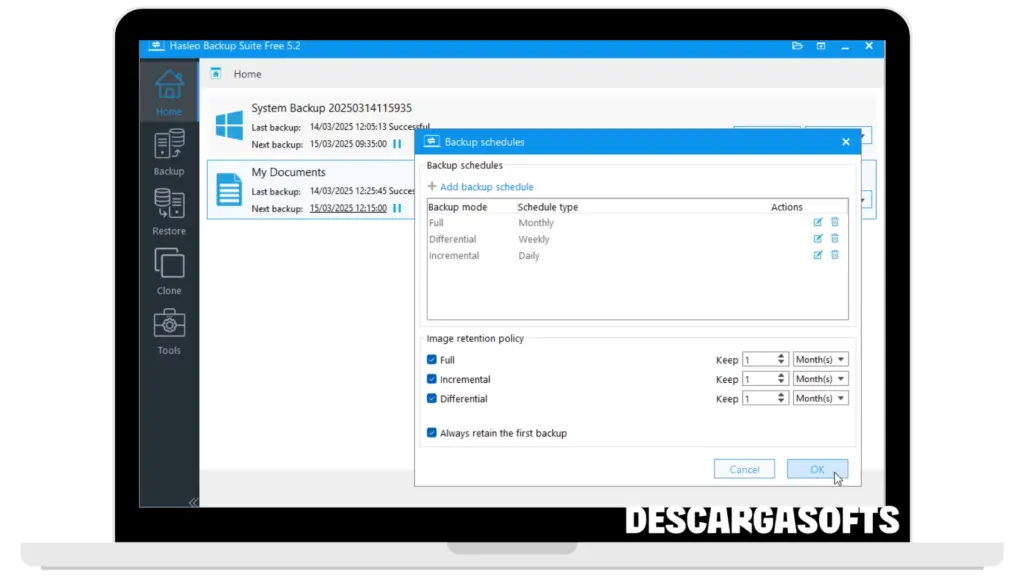Click the Full Keep count field
1024x576 pixels.
tap(761, 360)
